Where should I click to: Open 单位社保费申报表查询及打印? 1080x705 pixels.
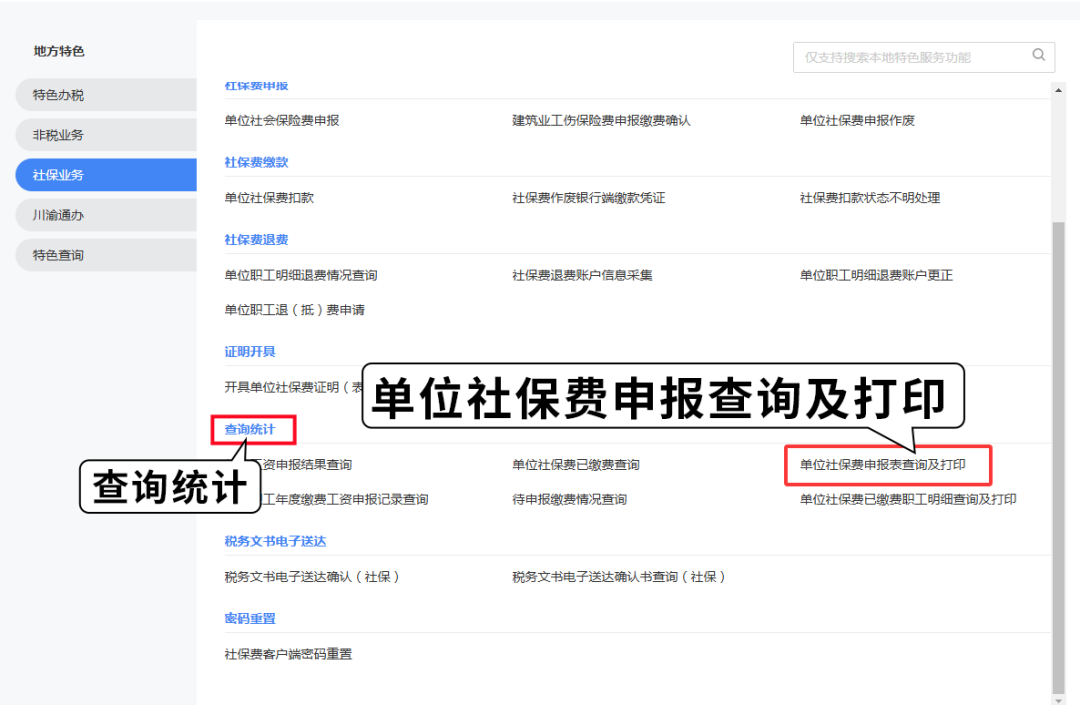tap(882, 465)
